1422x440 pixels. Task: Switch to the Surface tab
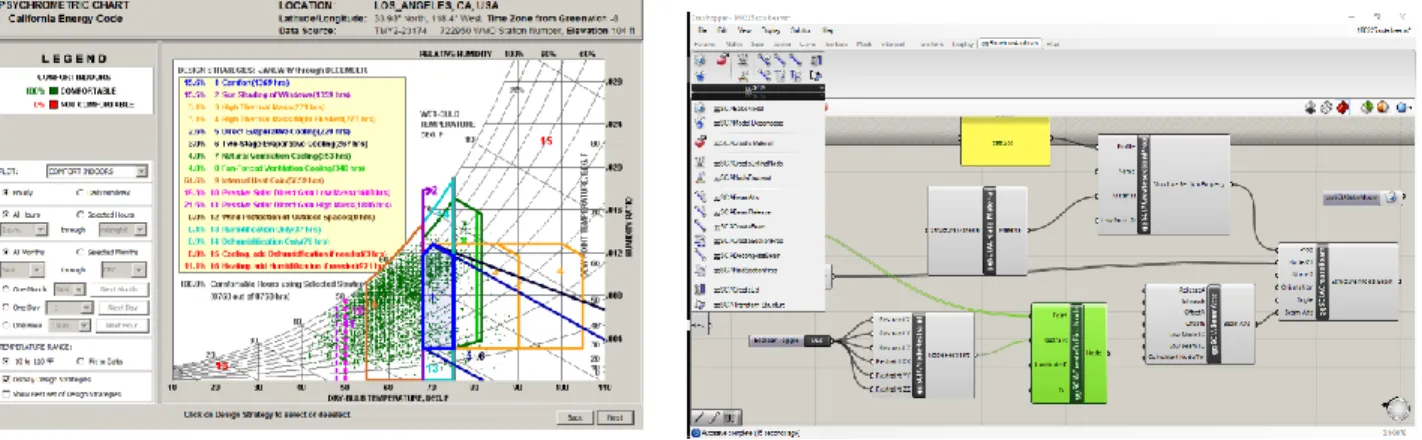836,44
